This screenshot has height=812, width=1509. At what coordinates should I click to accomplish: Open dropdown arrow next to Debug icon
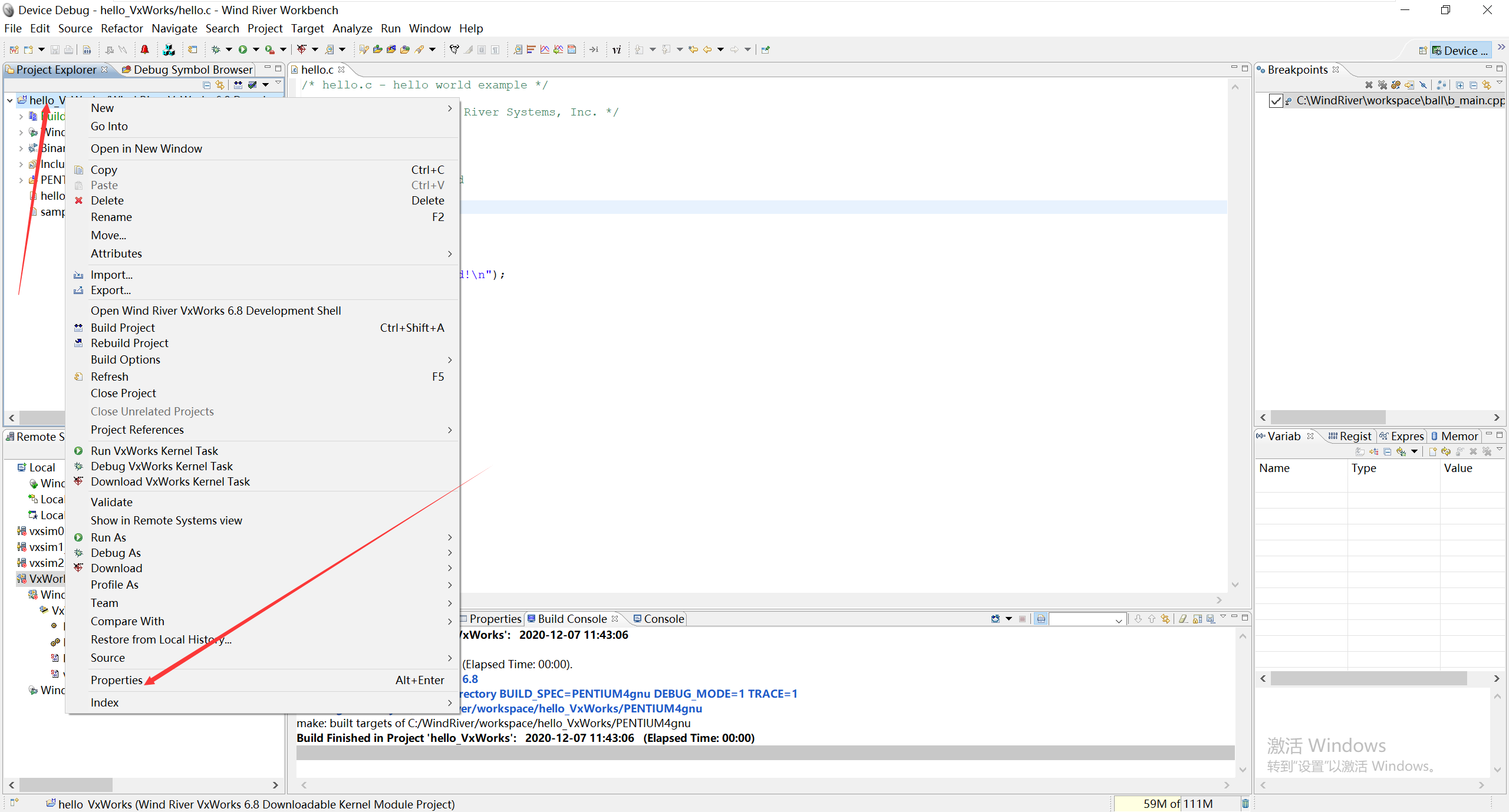pos(229,50)
